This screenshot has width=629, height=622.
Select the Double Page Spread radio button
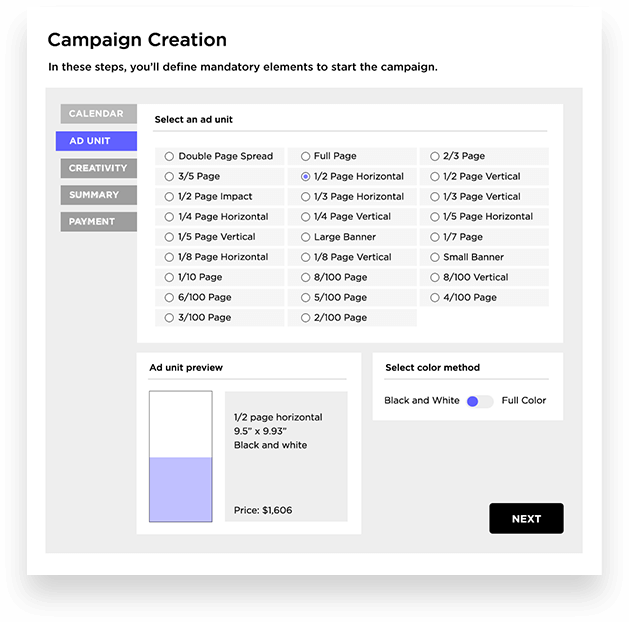[169, 156]
